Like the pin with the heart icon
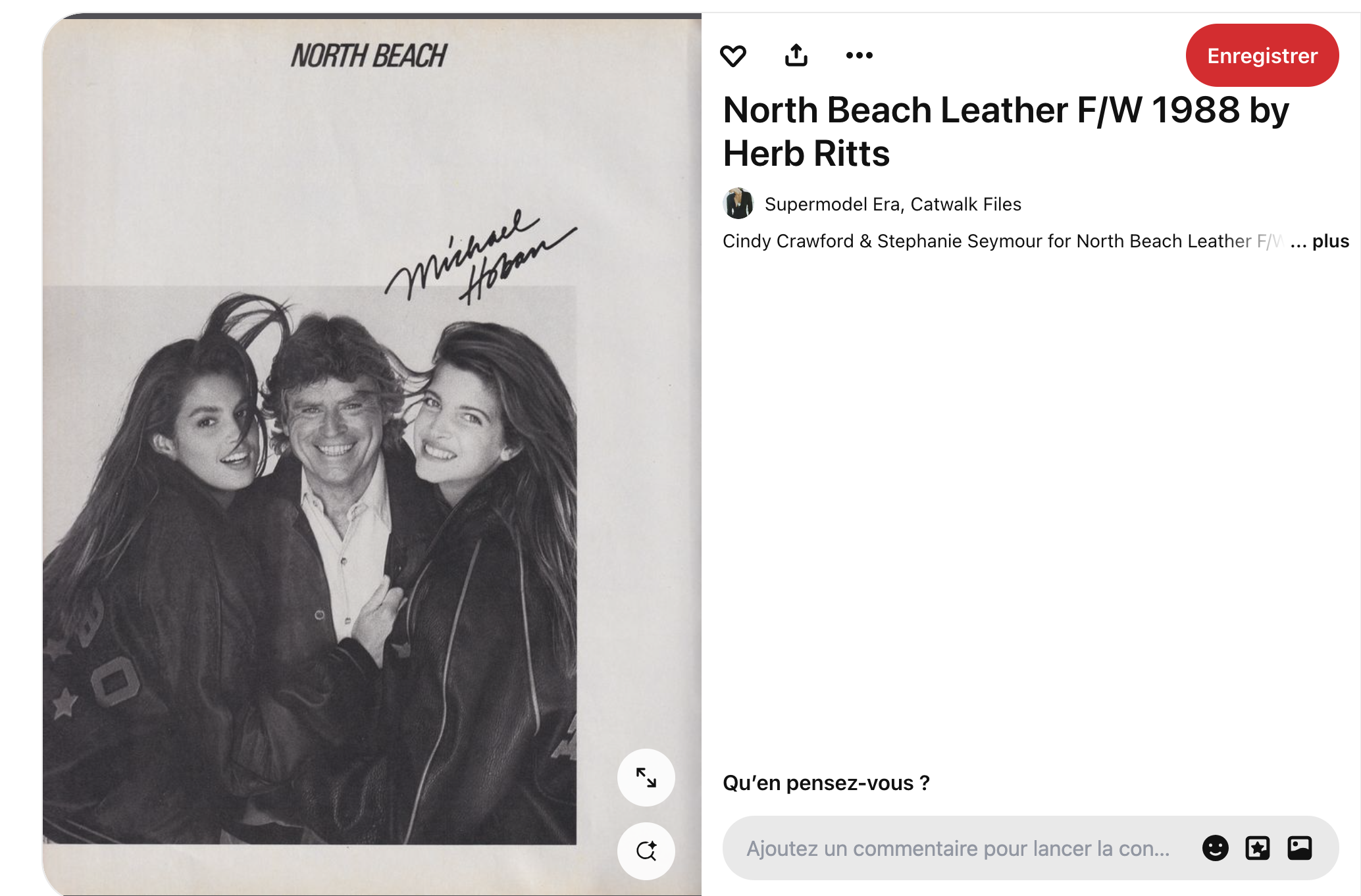The height and width of the screenshot is (896, 1361). [x=732, y=56]
